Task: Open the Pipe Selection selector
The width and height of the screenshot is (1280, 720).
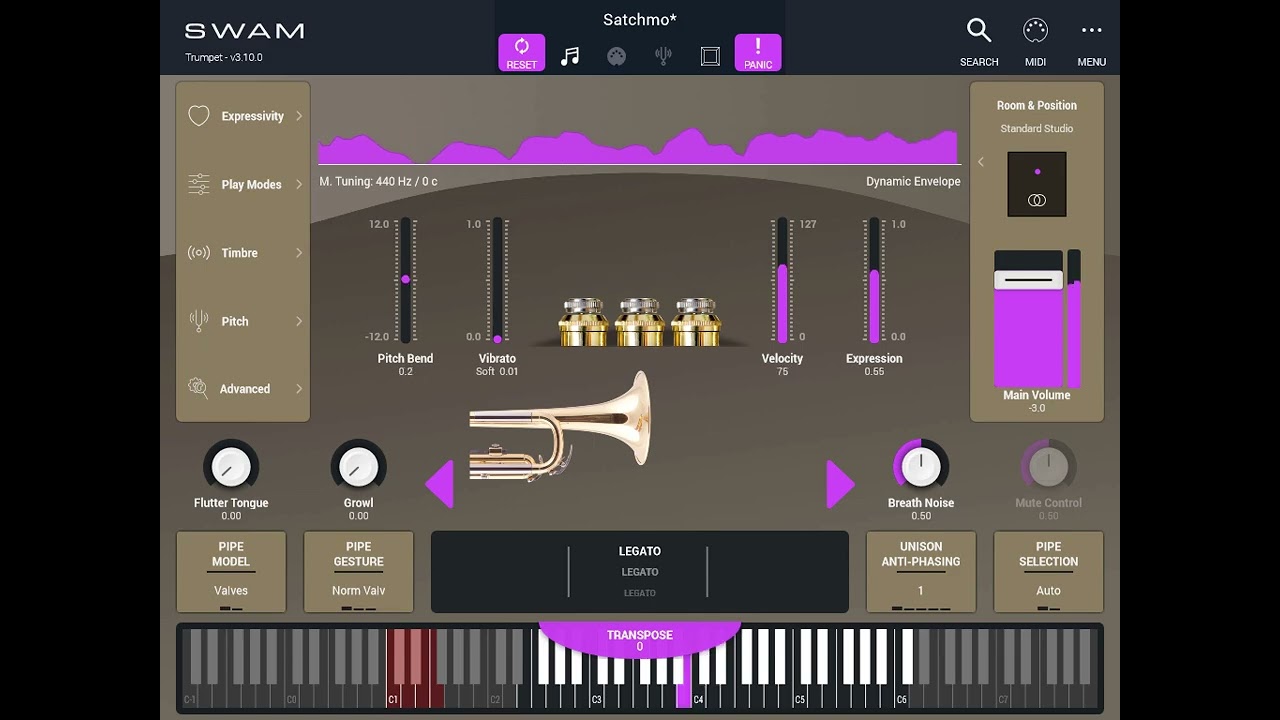Action: (1048, 572)
